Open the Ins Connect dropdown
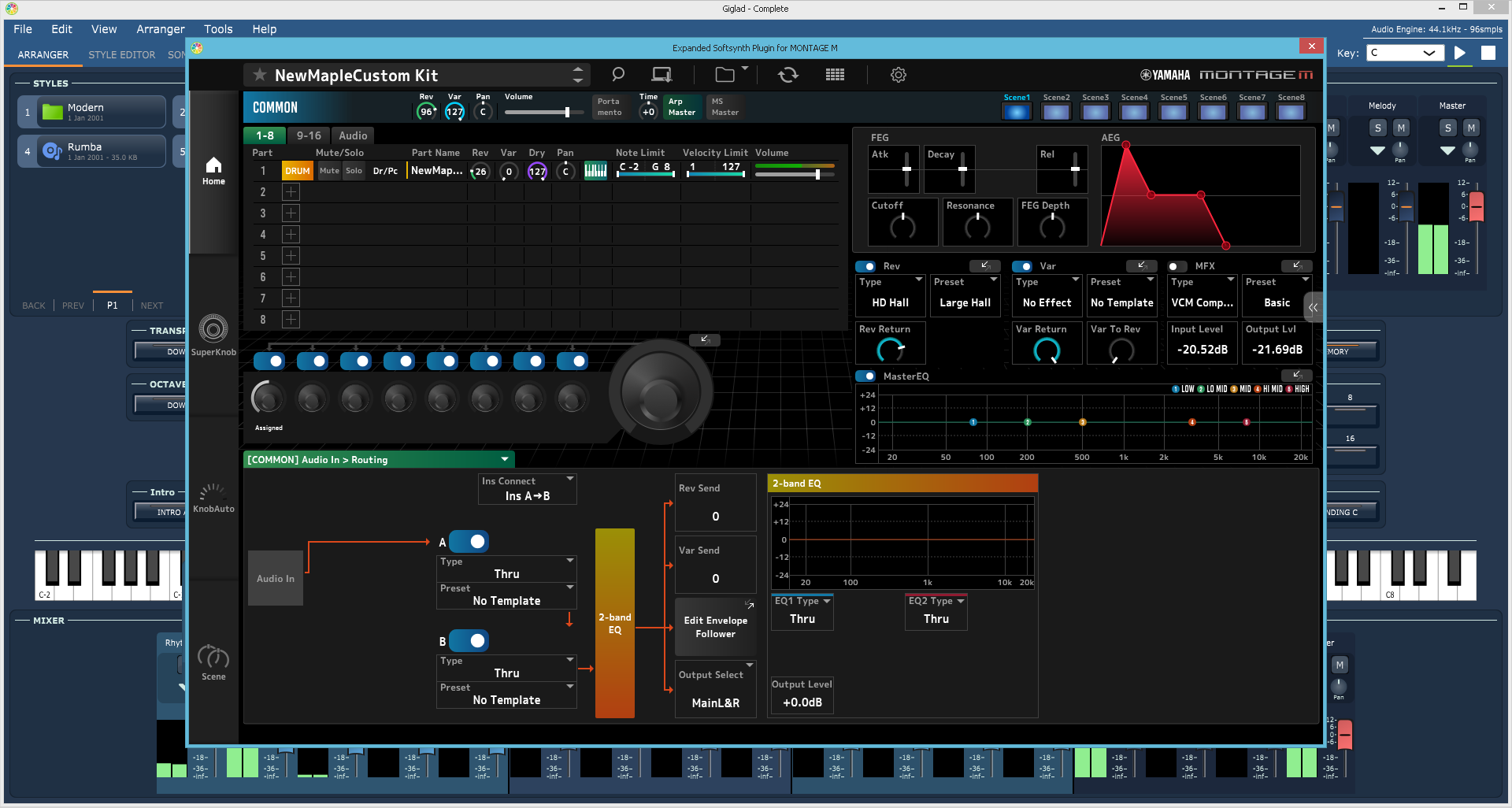Screen dimensions: 1512x808 (x=528, y=489)
